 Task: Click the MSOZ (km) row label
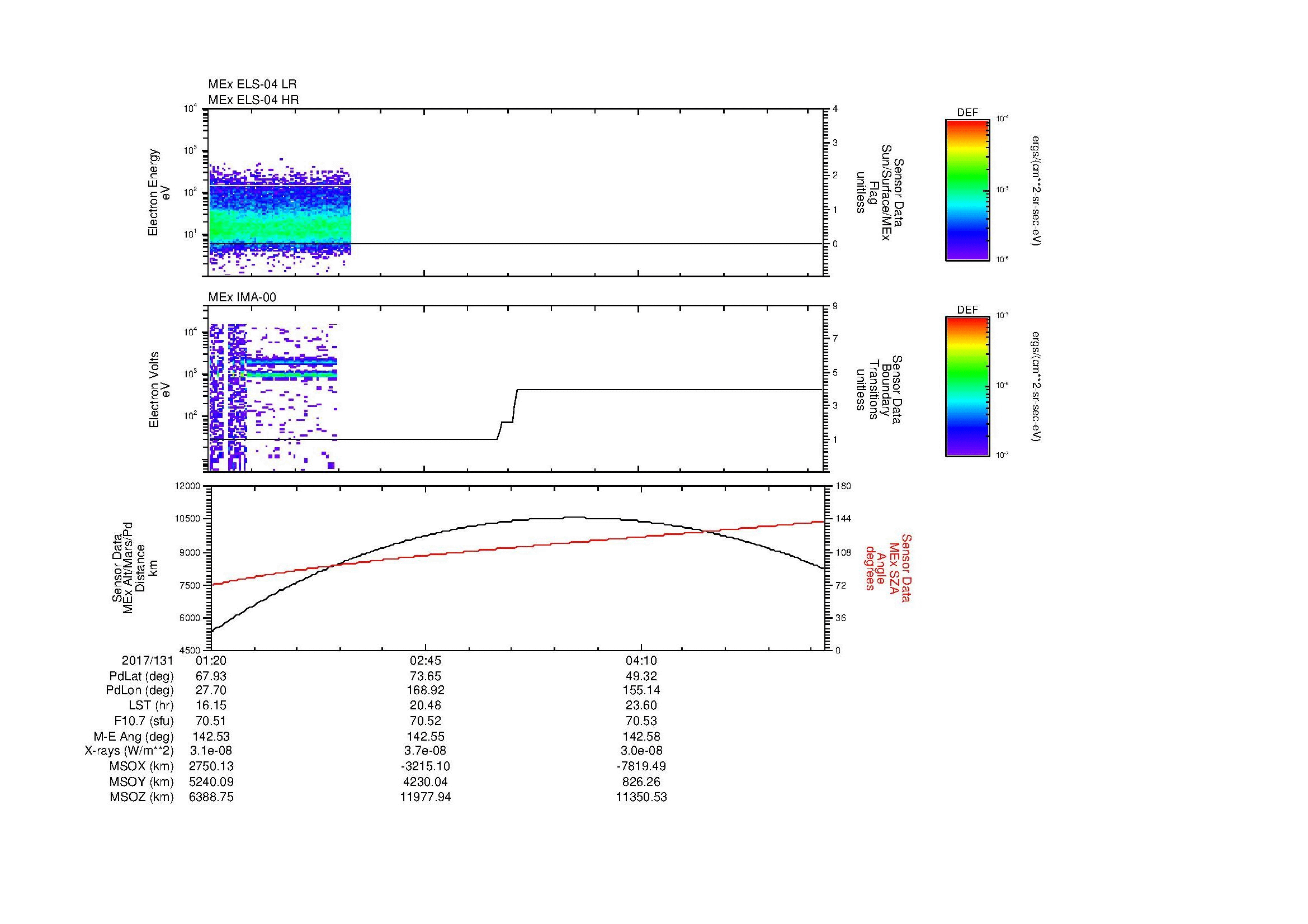click(141, 797)
